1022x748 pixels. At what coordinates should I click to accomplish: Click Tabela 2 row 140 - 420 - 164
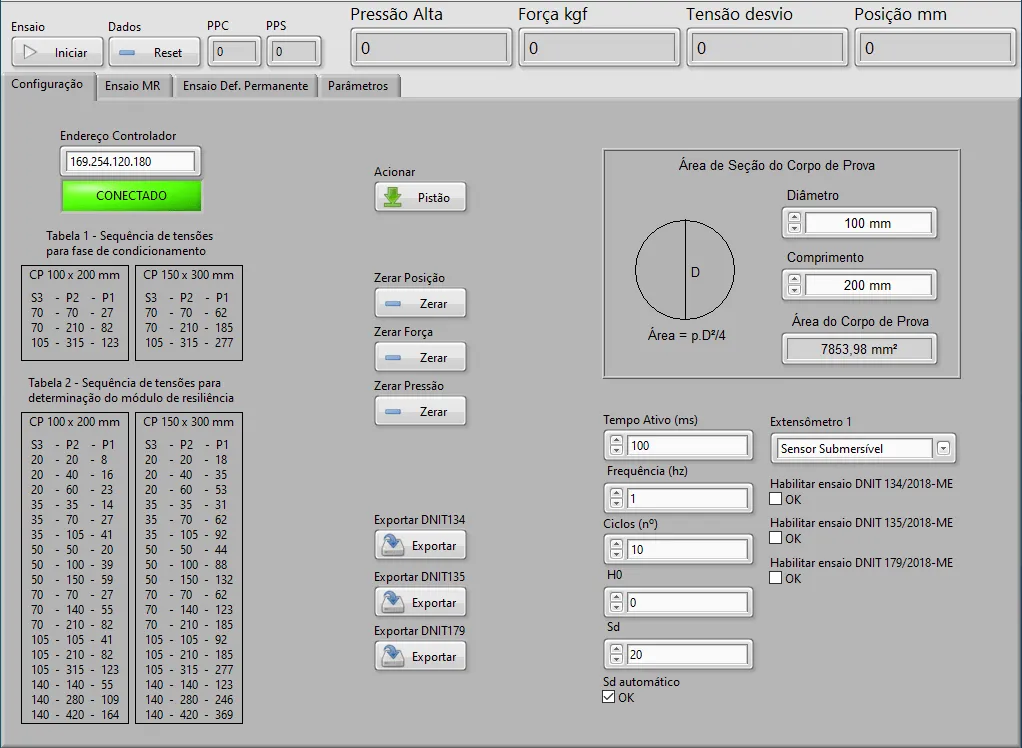(x=75, y=715)
